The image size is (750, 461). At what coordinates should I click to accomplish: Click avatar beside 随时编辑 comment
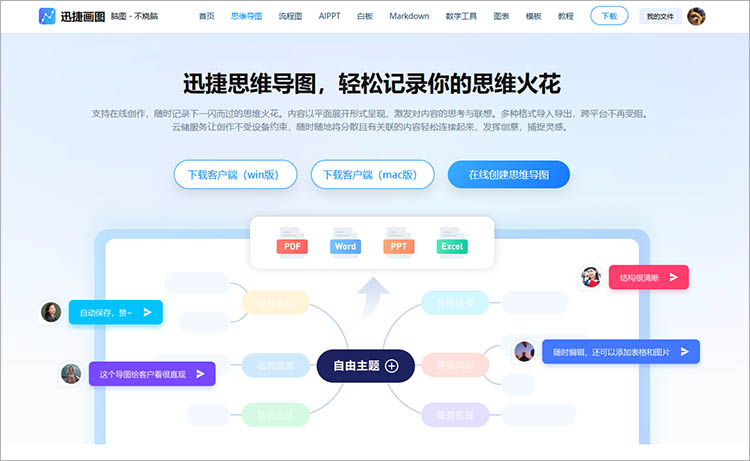524,351
